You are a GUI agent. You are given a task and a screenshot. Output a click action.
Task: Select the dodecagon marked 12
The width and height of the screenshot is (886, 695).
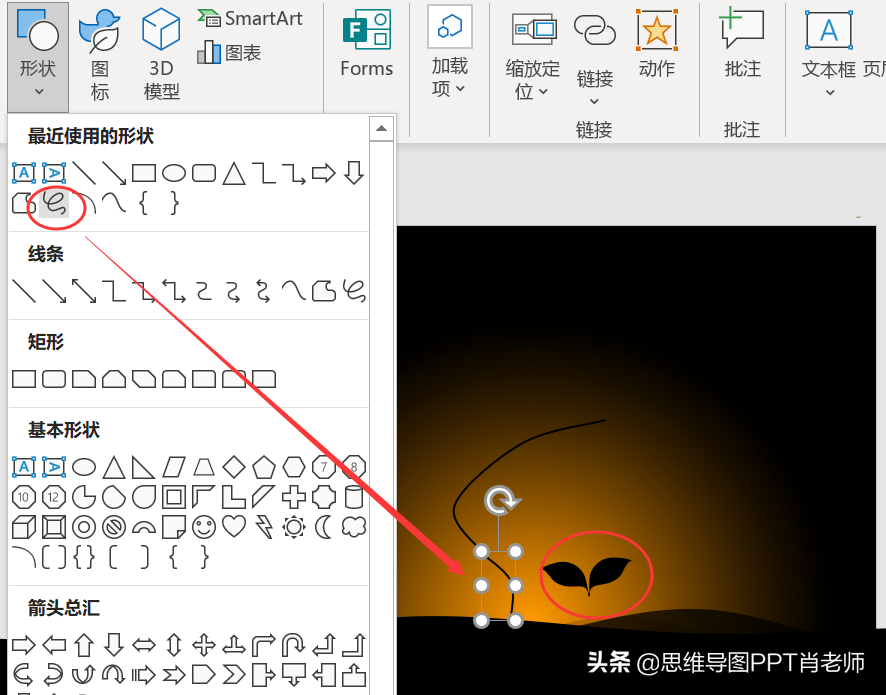pos(54,497)
